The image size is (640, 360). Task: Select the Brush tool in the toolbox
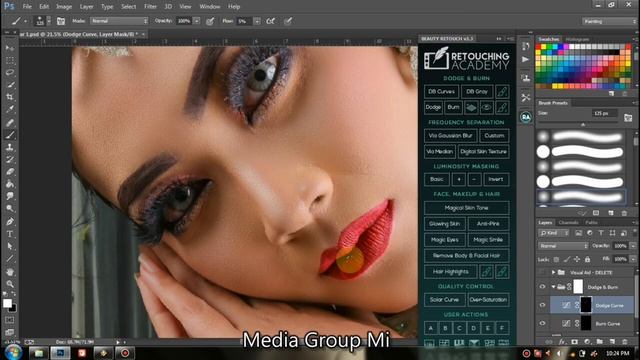10,135
